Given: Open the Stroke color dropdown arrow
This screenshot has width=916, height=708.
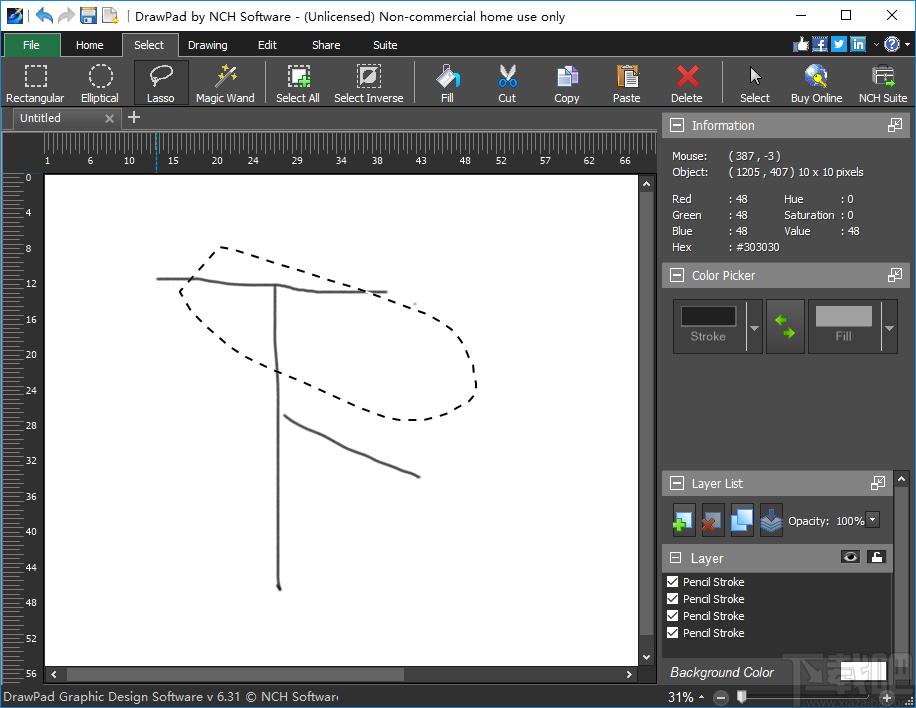Looking at the screenshot, I should point(754,327).
